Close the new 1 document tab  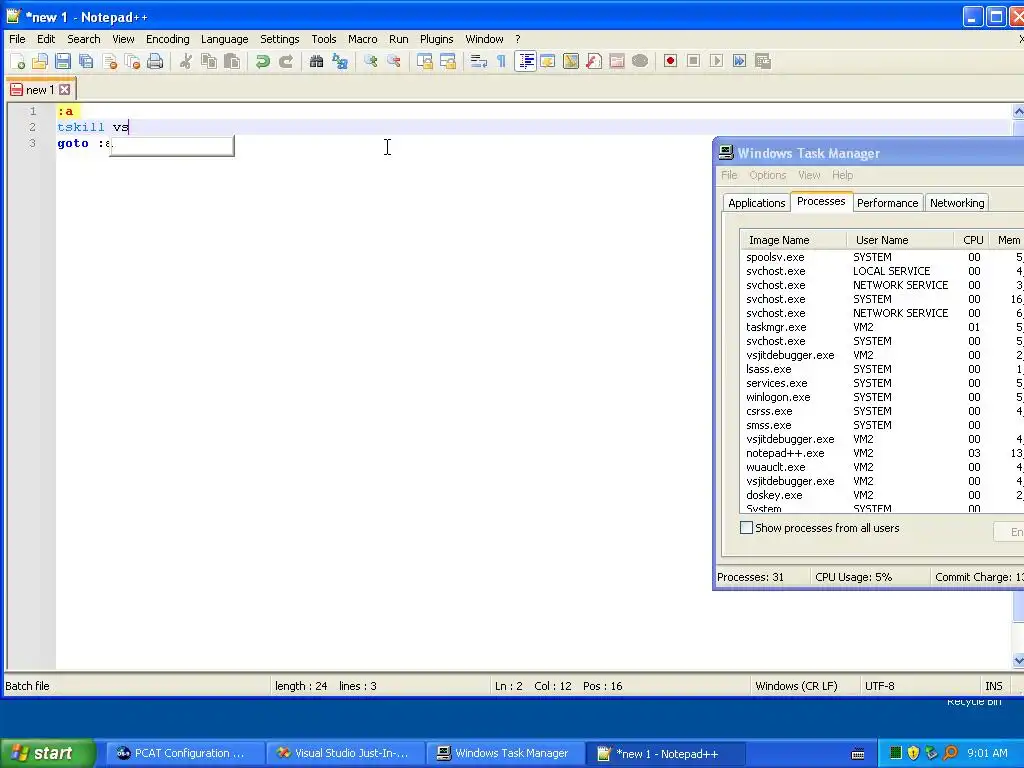point(65,89)
